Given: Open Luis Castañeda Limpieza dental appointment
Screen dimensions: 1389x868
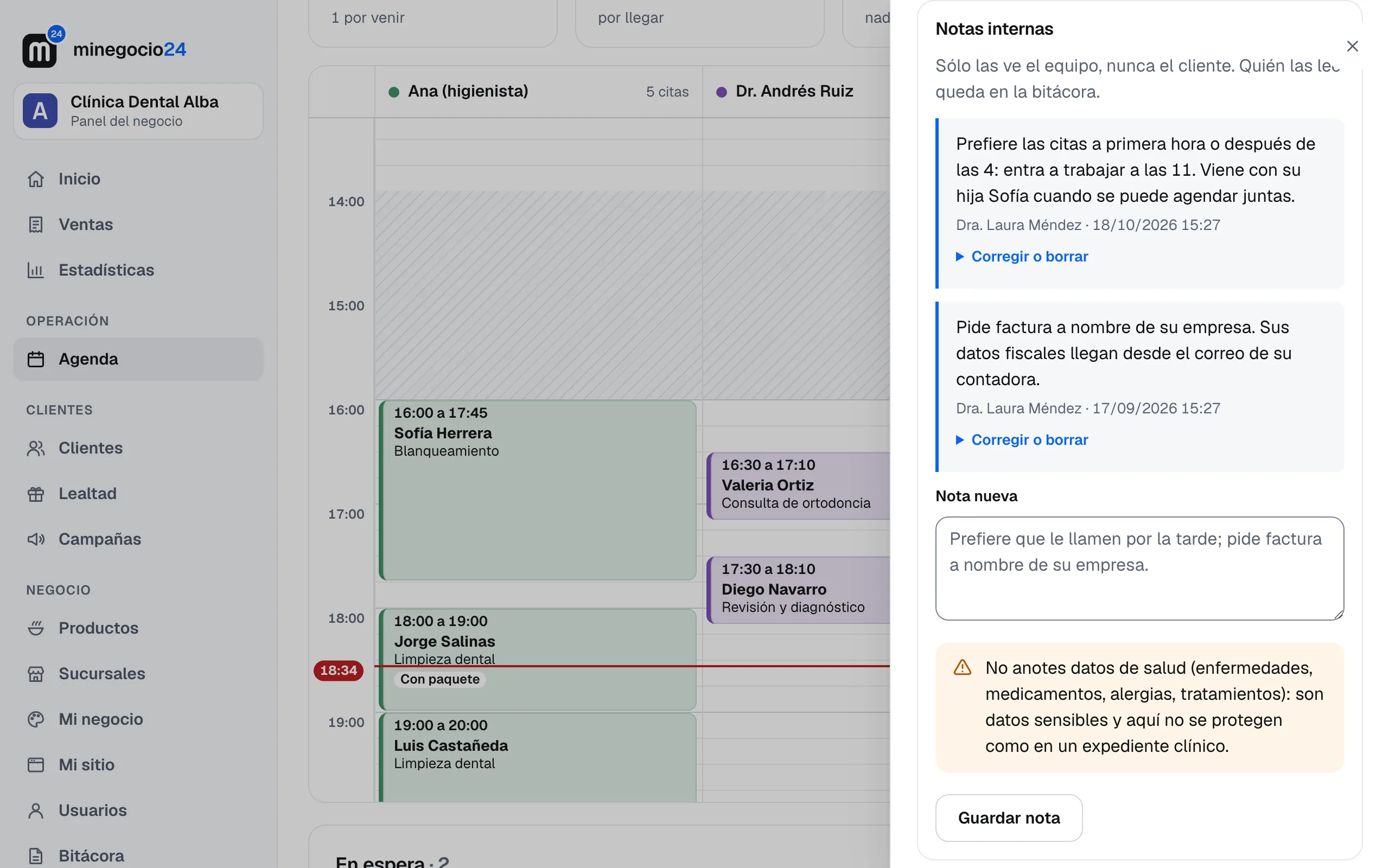Looking at the screenshot, I should pyautogui.click(x=538, y=758).
